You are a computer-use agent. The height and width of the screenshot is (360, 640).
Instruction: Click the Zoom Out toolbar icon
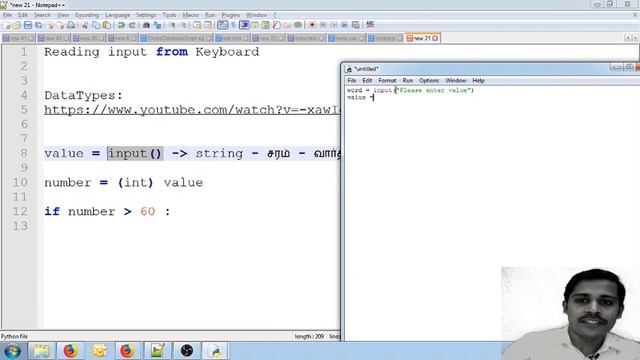point(184,25)
